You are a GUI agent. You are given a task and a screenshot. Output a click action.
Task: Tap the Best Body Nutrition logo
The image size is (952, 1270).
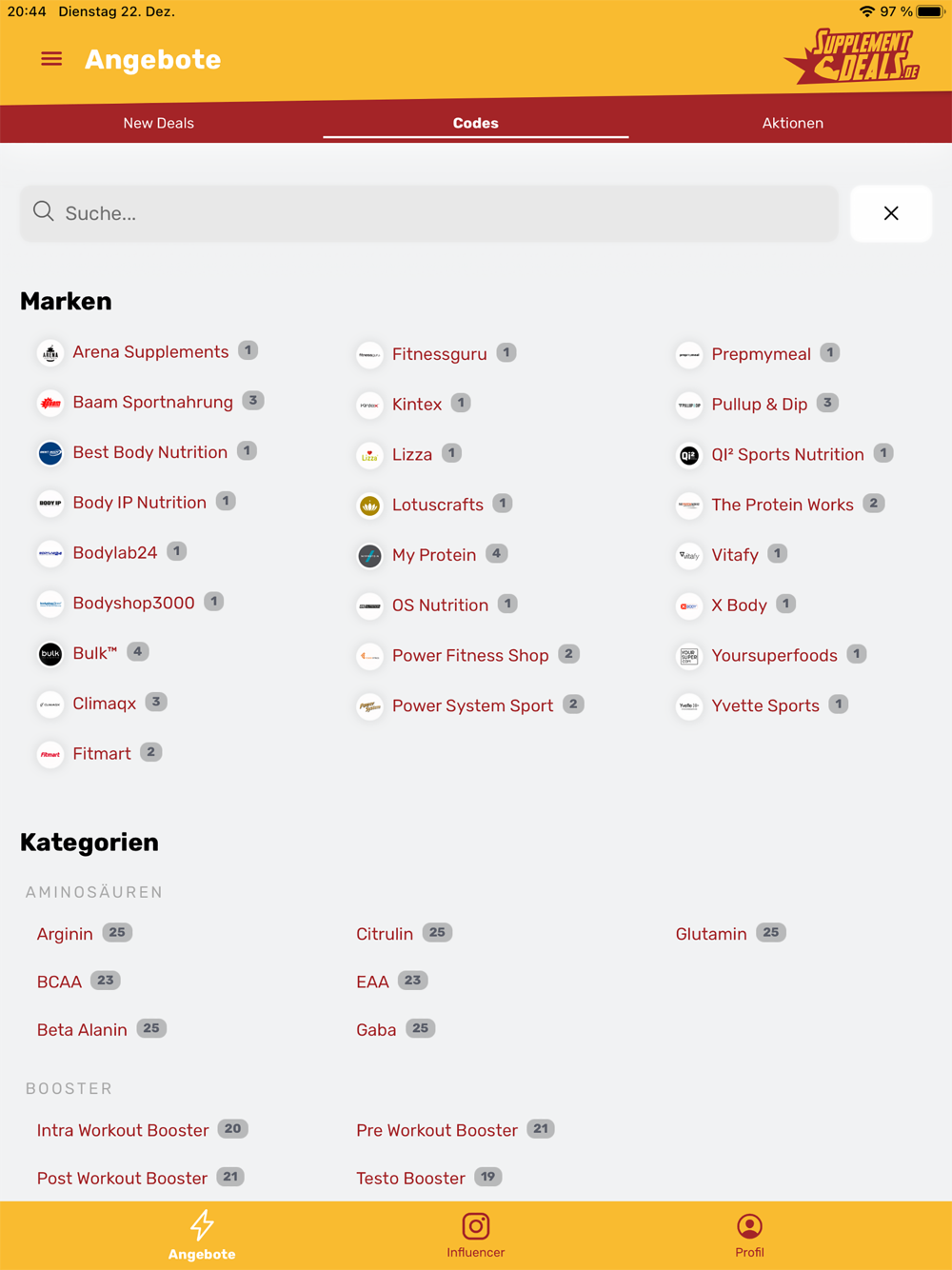click(50, 453)
